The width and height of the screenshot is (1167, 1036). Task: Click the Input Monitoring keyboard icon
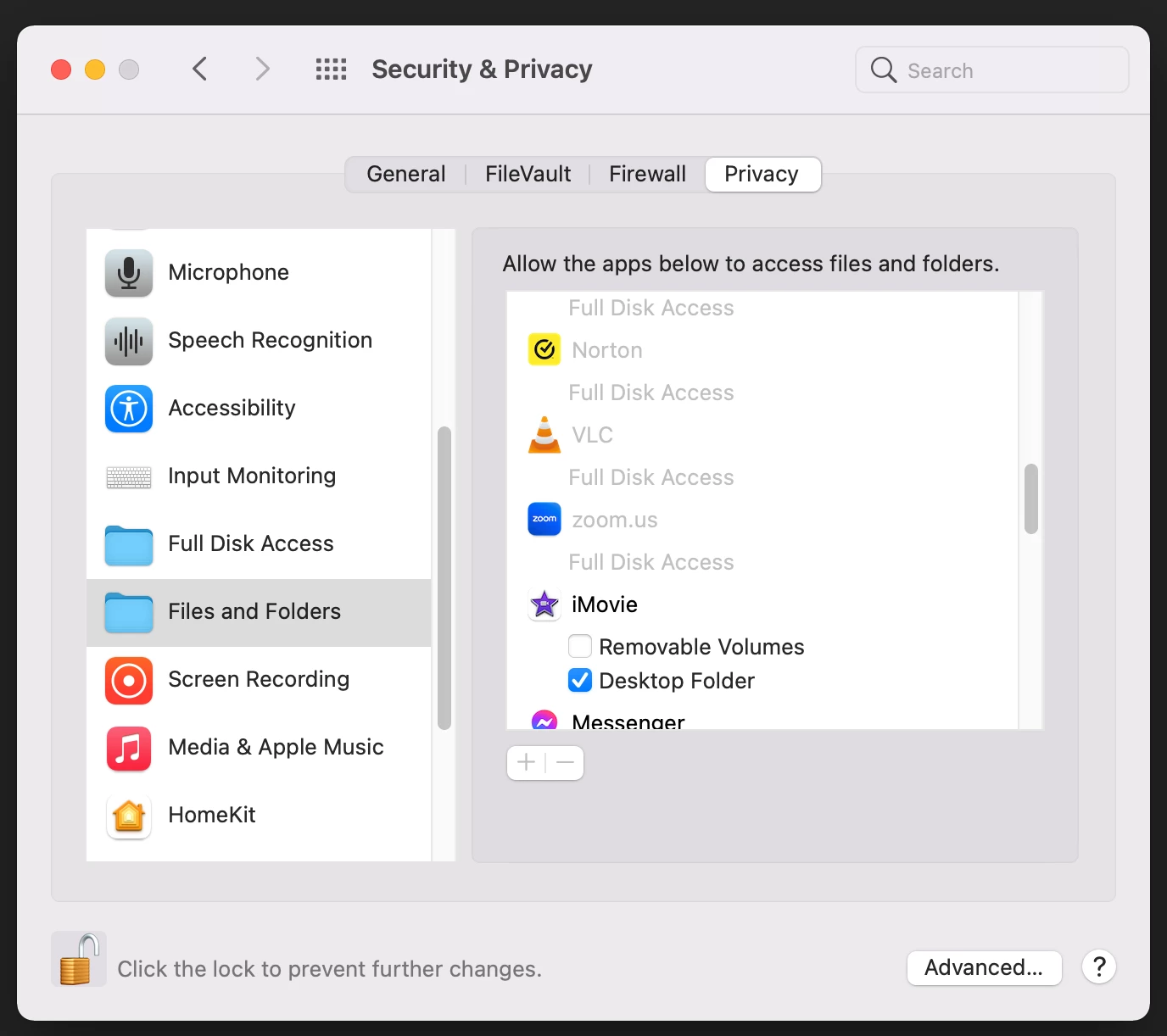129,477
